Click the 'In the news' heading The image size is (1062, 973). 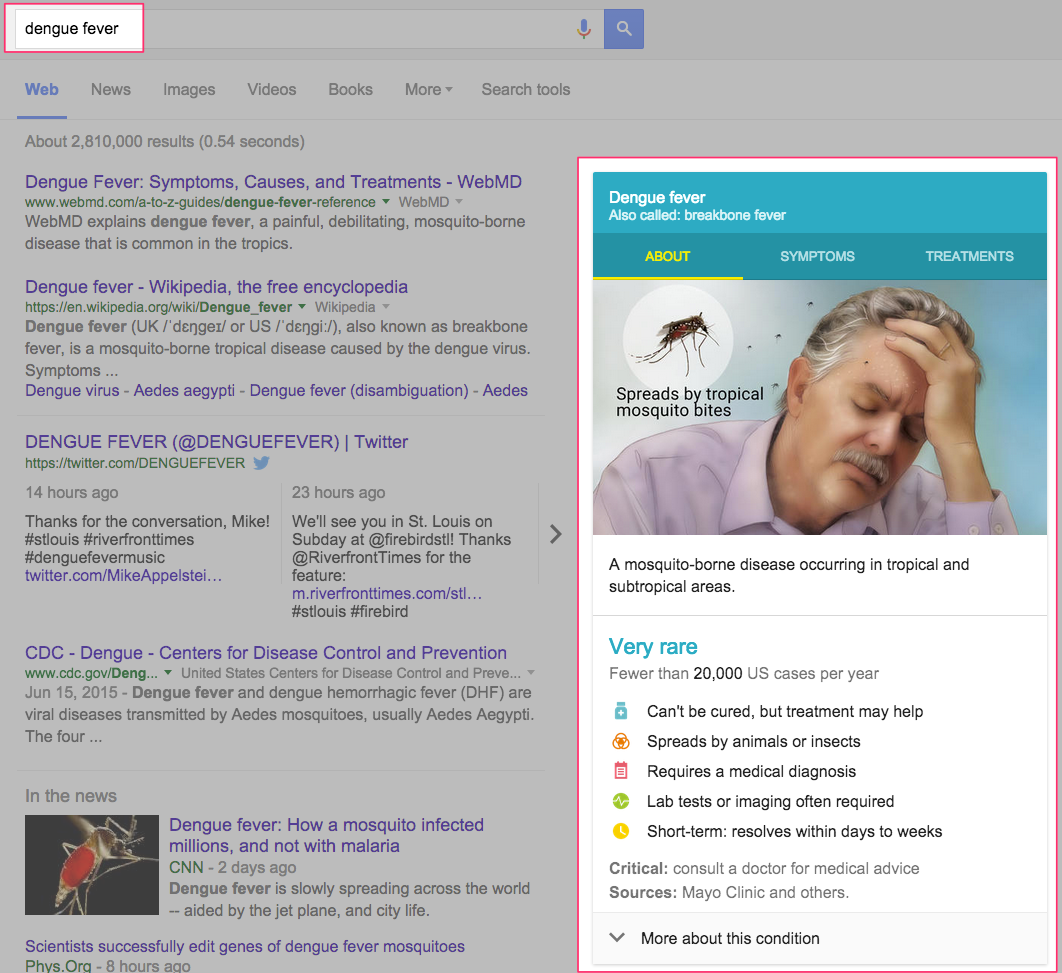(x=71, y=796)
